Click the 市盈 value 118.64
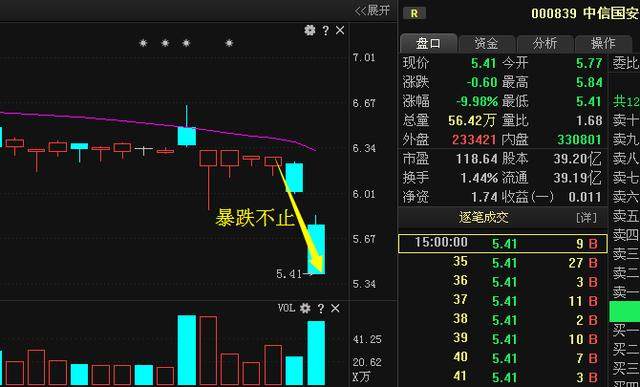Screen dimensions: 640x387 point(477,158)
